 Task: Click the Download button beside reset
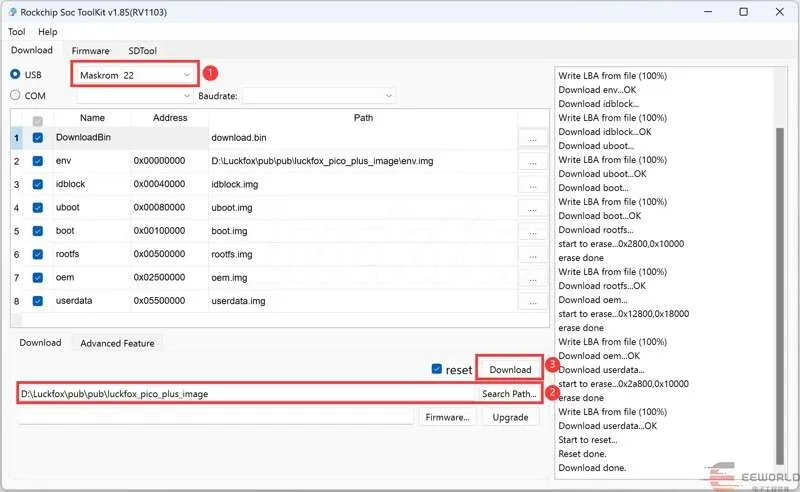(x=510, y=370)
